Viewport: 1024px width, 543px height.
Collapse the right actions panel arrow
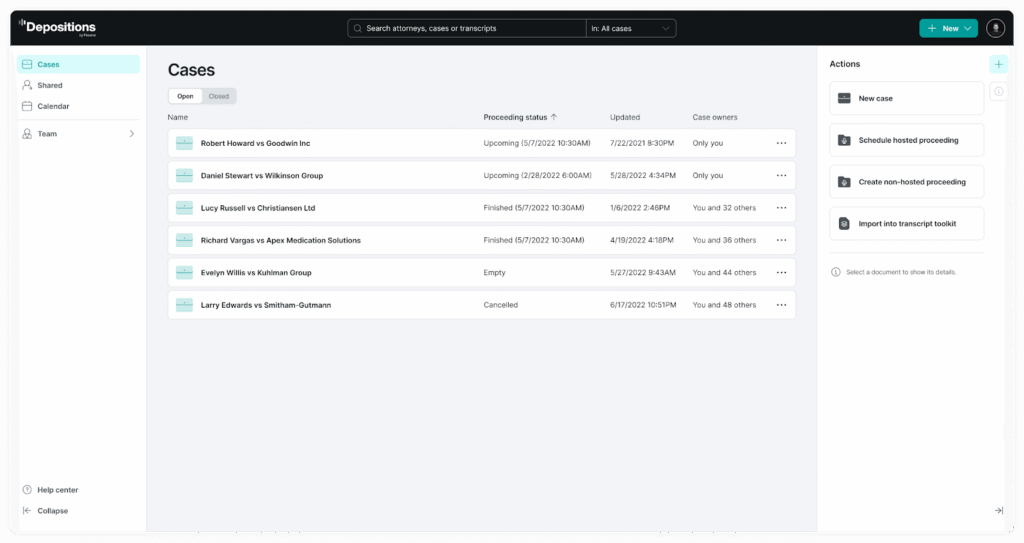(x=998, y=511)
